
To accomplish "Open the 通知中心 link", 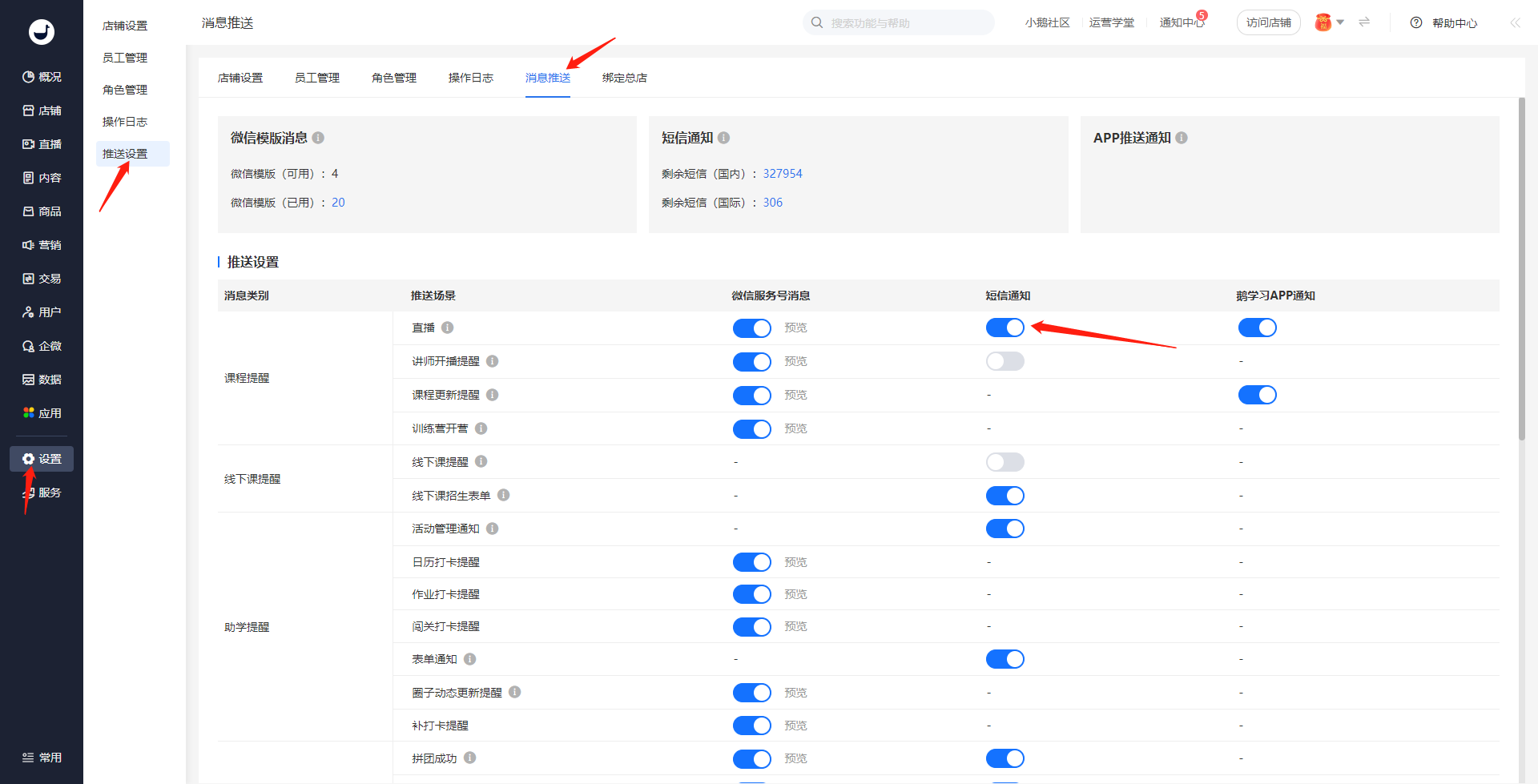I will (x=1182, y=22).
